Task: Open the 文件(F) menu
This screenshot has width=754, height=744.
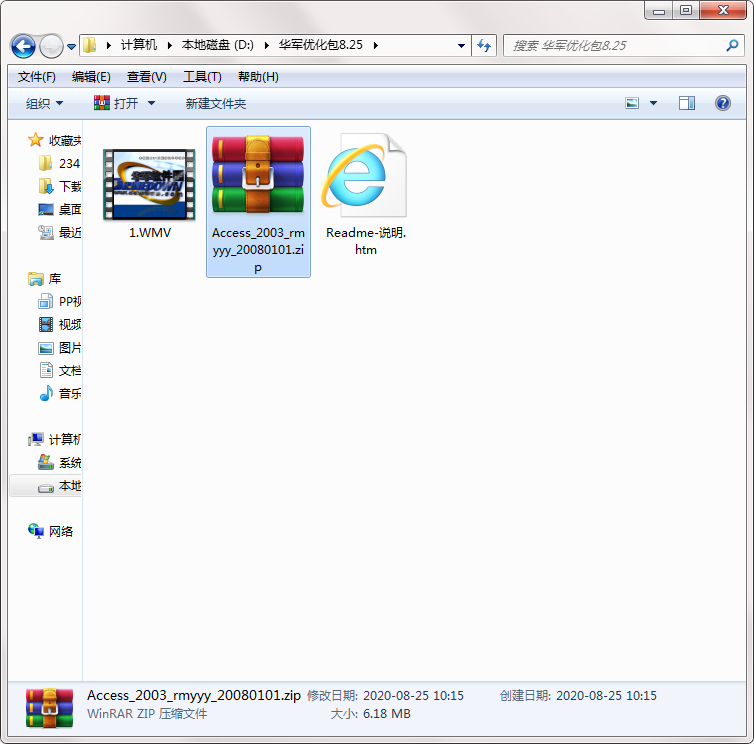Action: pyautogui.click(x=37, y=77)
